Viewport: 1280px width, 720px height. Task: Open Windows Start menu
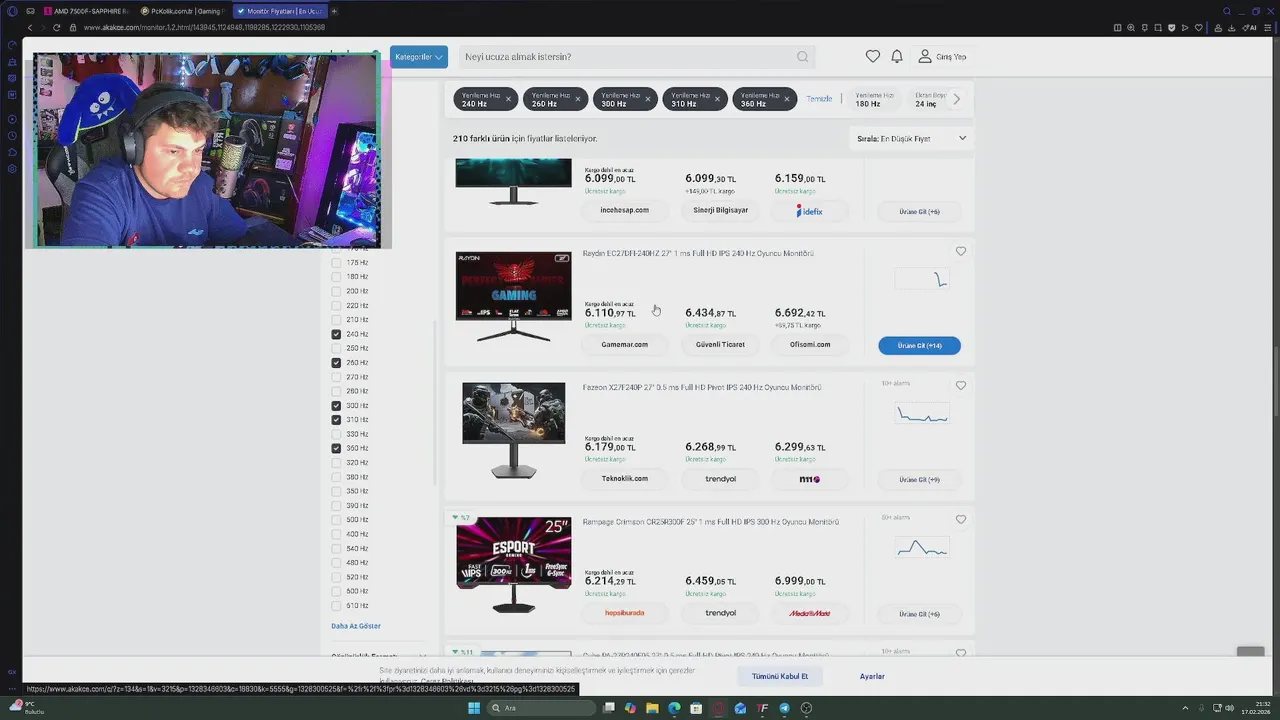[474, 708]
